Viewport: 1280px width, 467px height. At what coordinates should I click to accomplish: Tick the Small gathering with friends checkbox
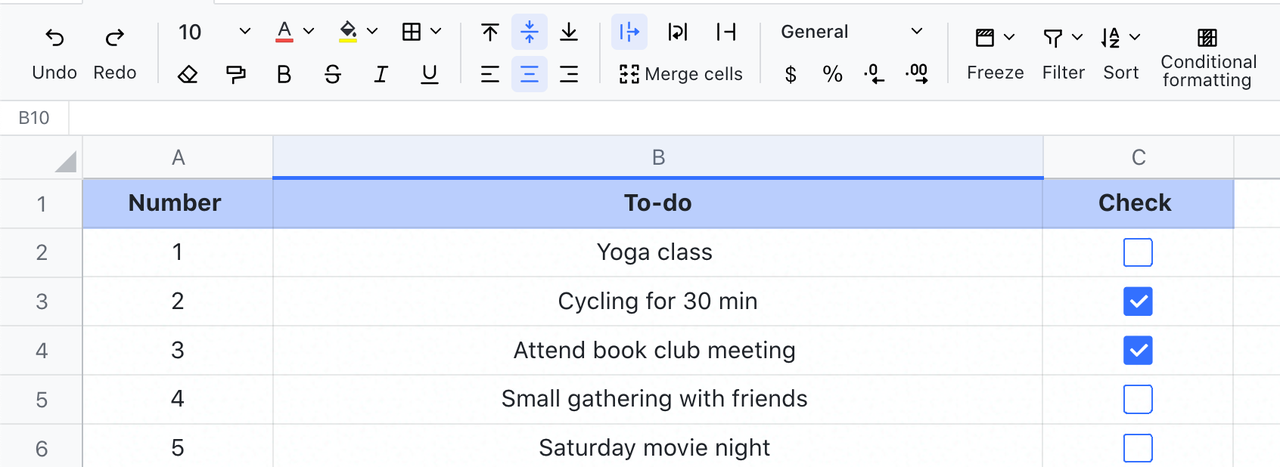[x=1137, y=399]
